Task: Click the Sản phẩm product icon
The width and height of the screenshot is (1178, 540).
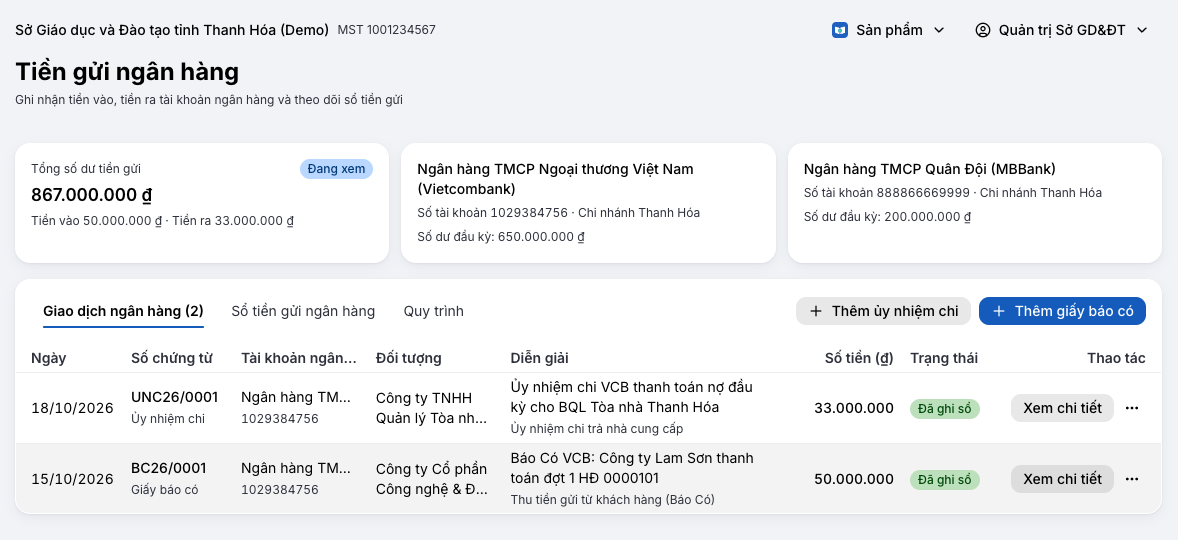Action: tap(840, 30)
